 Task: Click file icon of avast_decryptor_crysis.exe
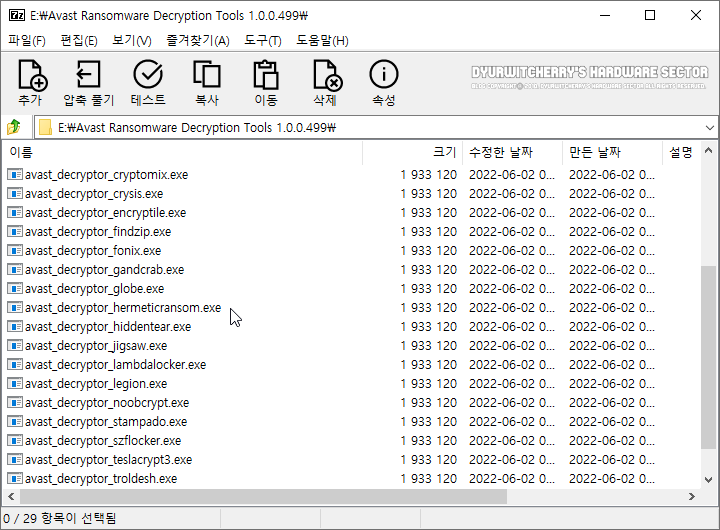tap(15, 193)
